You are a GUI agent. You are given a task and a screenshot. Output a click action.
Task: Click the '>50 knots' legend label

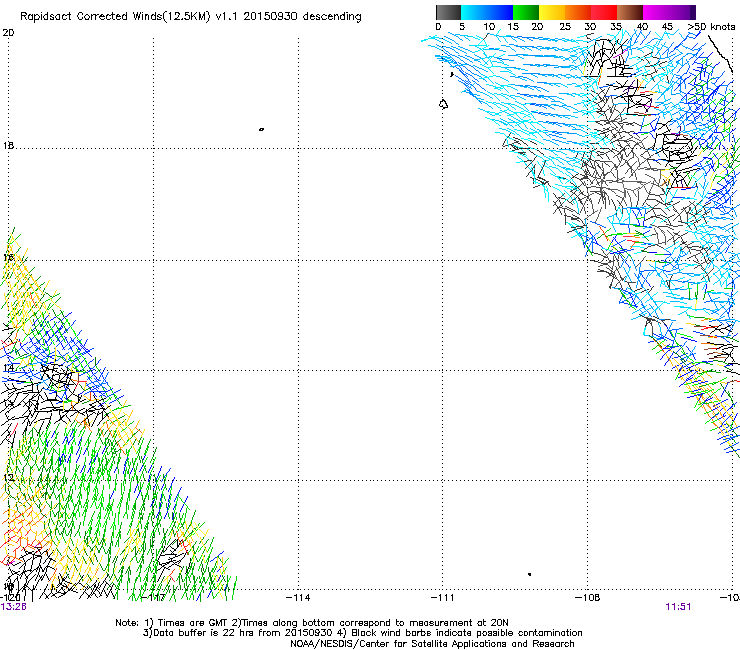[x=711, y=27]
